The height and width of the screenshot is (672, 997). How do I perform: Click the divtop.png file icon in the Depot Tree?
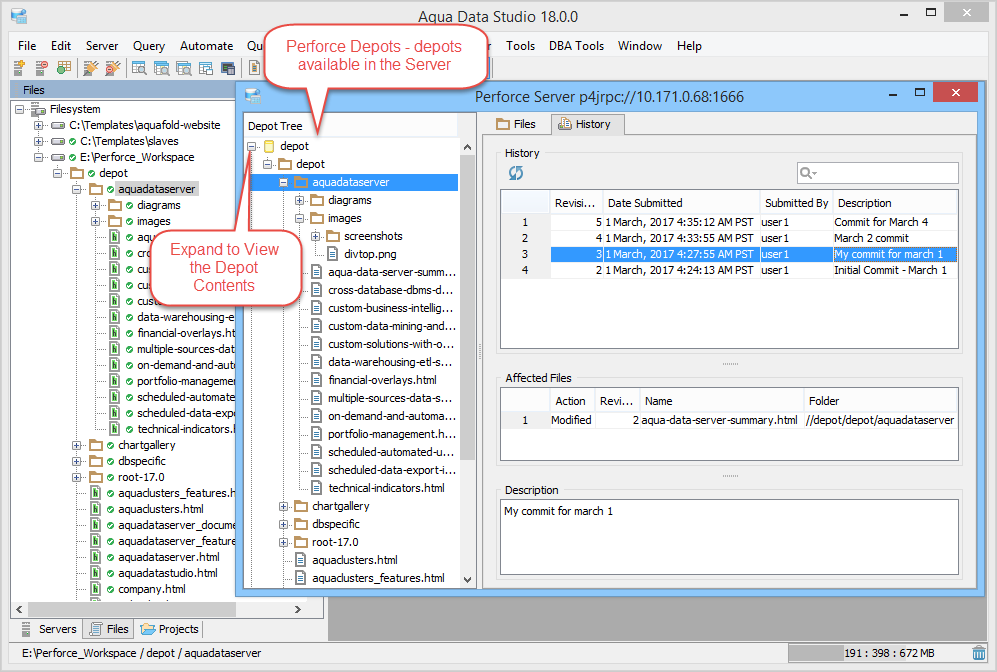point(332,254)
